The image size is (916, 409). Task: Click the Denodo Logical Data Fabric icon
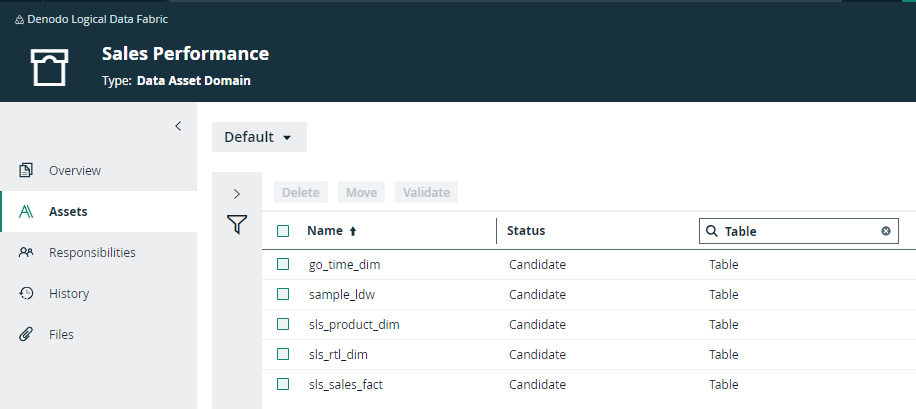pos(19,20)
